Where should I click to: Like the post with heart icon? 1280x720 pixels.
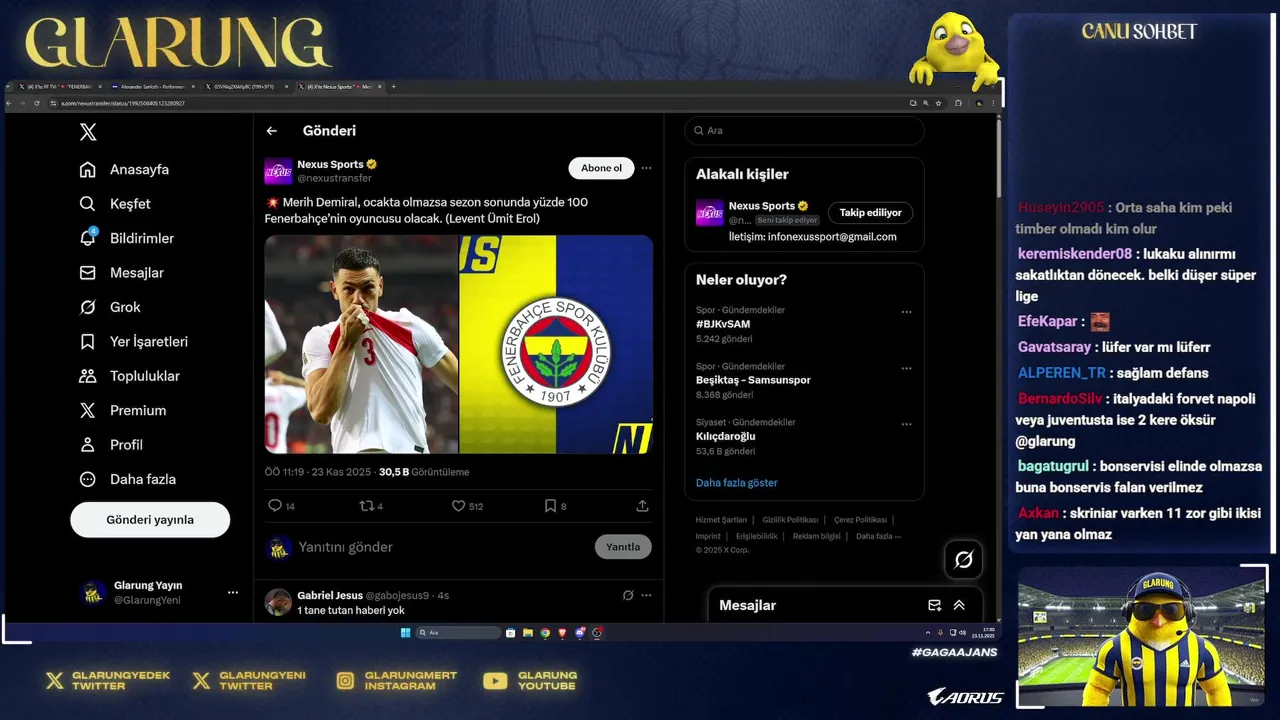coord(458,506)
